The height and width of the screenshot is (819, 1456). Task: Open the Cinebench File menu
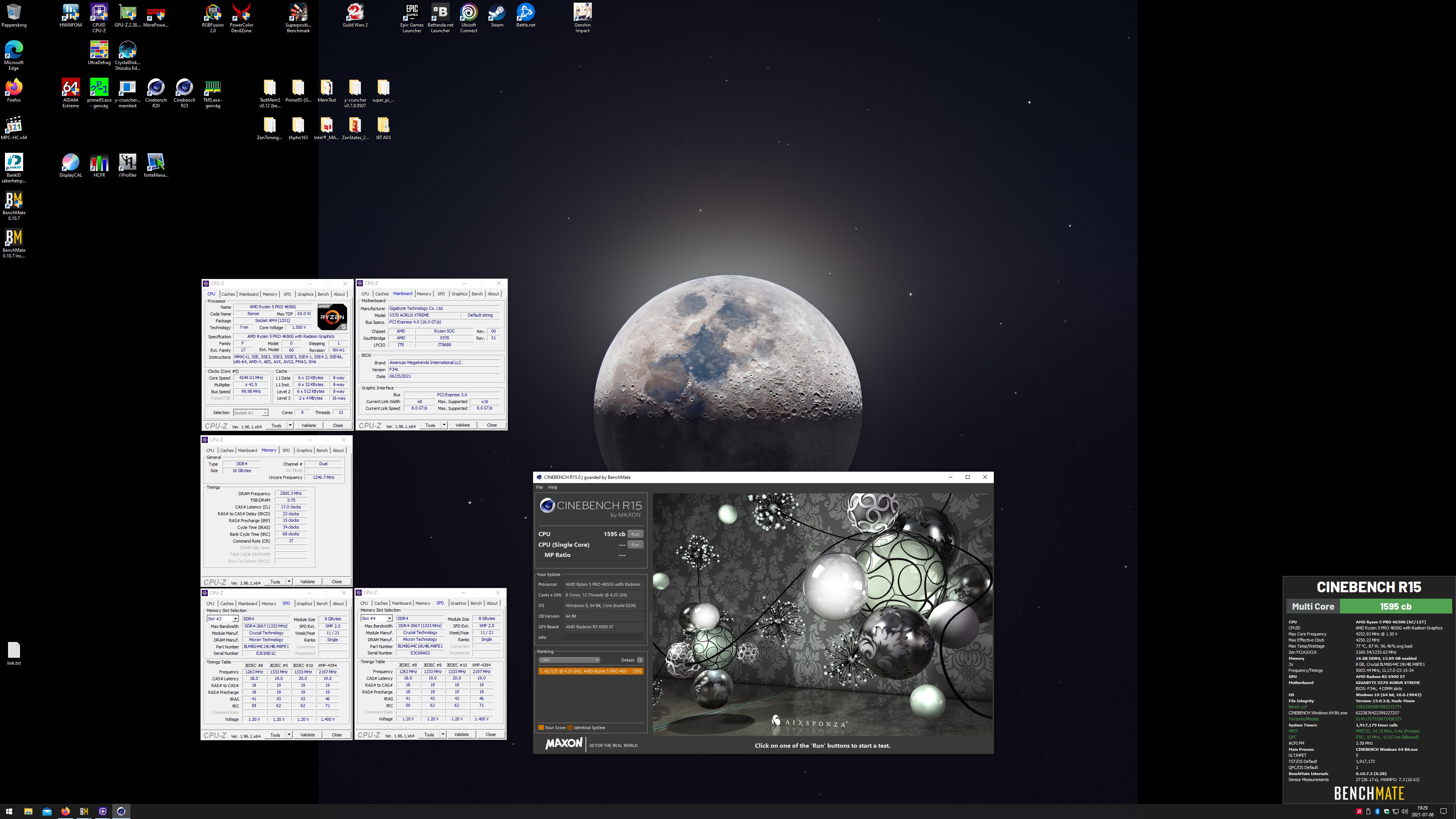click(x=539, y=487)
